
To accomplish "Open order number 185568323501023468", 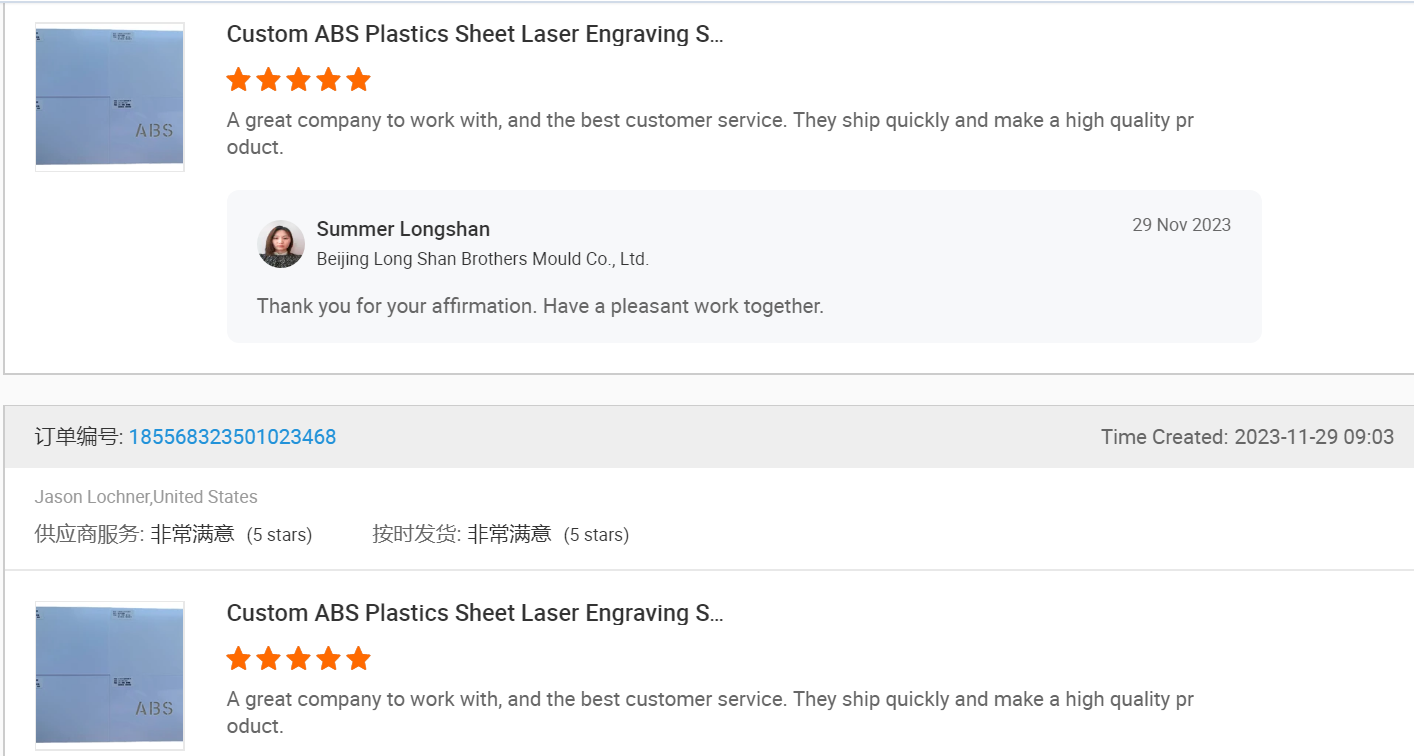I will pos(232,437).
